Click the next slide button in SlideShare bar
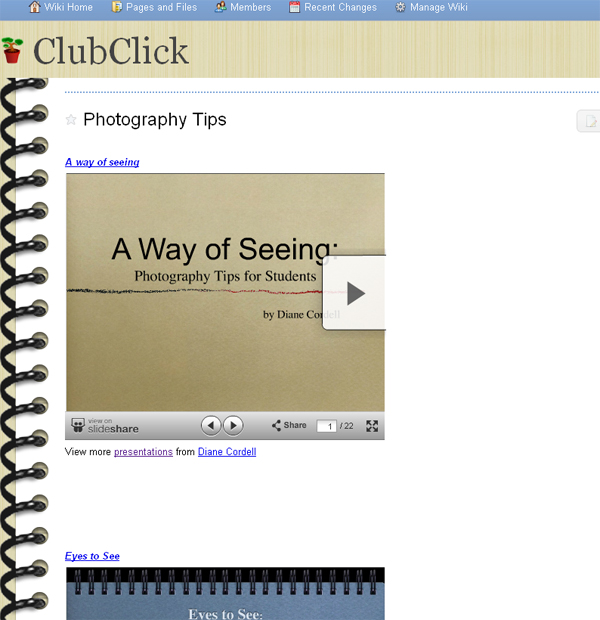Screen dimensions: 600x620 tap(233, 425)
